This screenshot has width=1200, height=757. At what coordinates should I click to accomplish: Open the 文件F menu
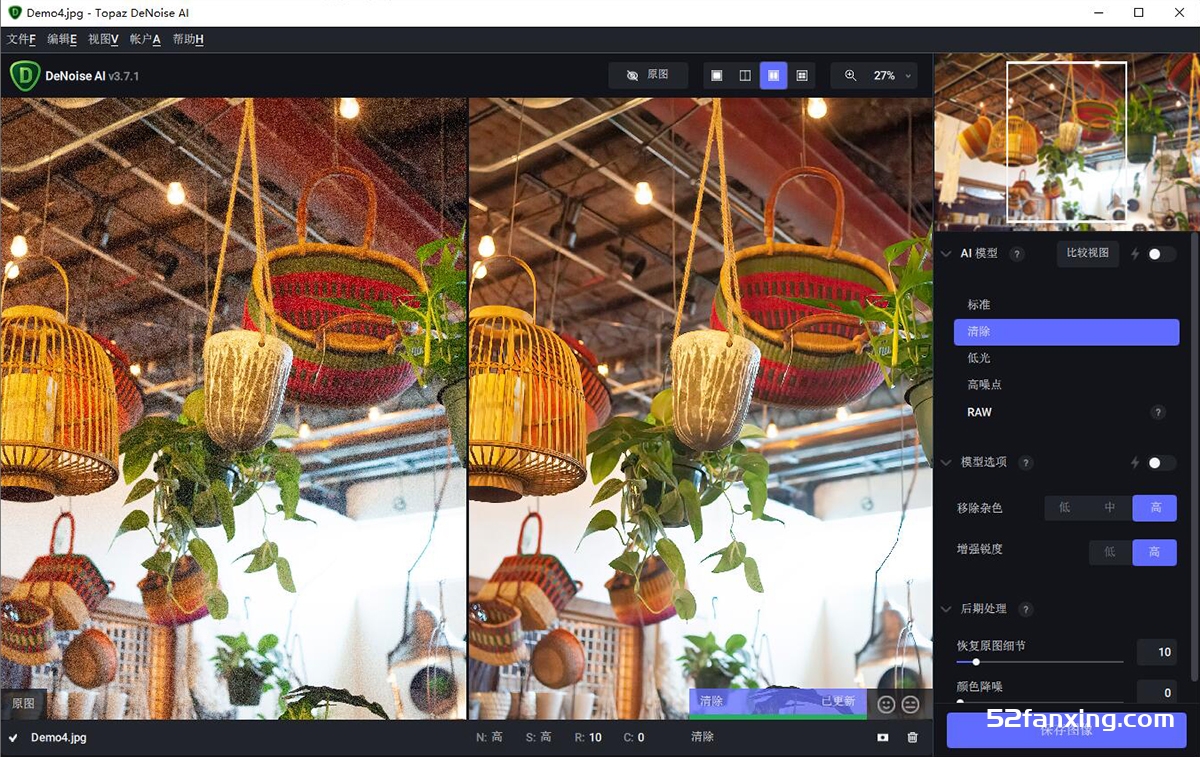pyautogui.click(x=21, y=39)
